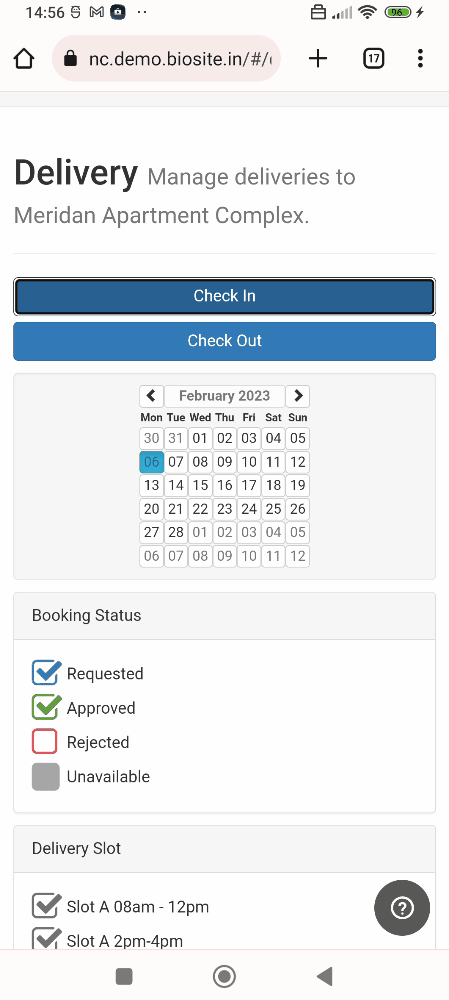Open the February 2023 month picker
The width and height of the screenshot is (449, 1000).
click(x=224, y=396)
